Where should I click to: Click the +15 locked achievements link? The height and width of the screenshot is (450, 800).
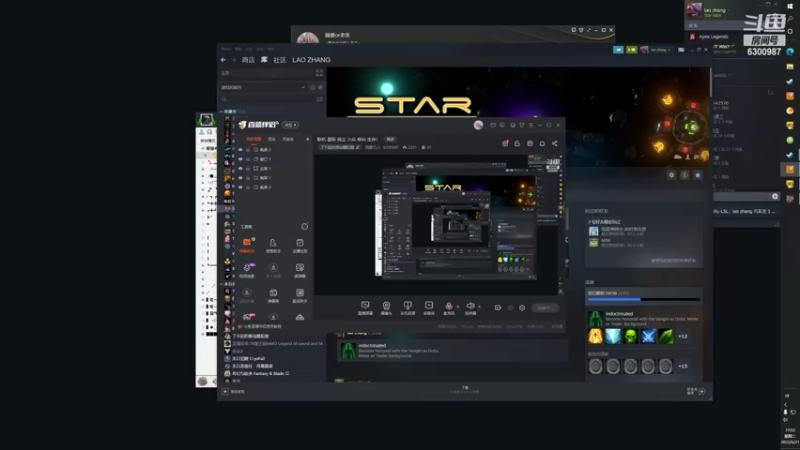click(683, 366)
